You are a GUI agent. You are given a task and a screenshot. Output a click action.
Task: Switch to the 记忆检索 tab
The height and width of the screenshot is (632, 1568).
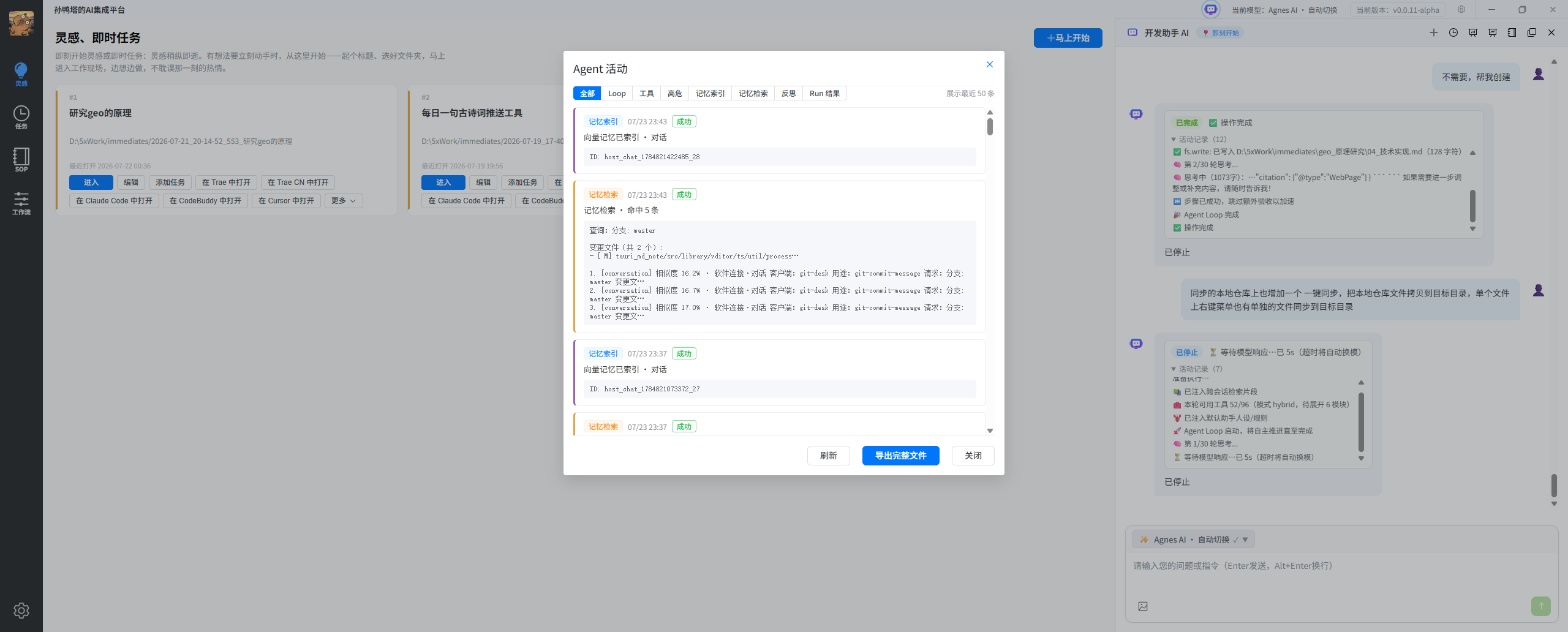point(753,94)
